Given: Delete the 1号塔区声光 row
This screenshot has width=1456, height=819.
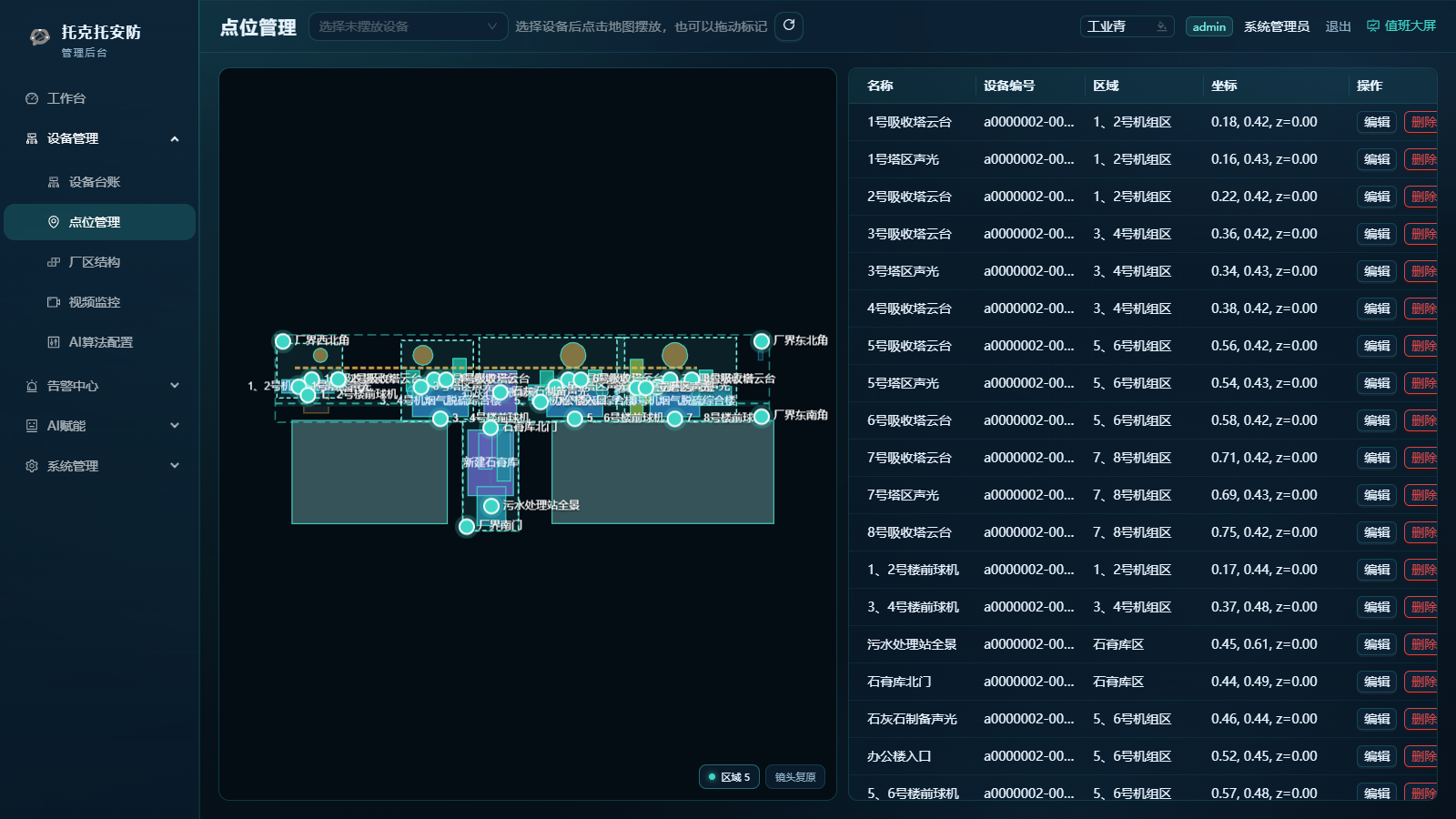Looking at the screenshot, I should [1421, 159].
